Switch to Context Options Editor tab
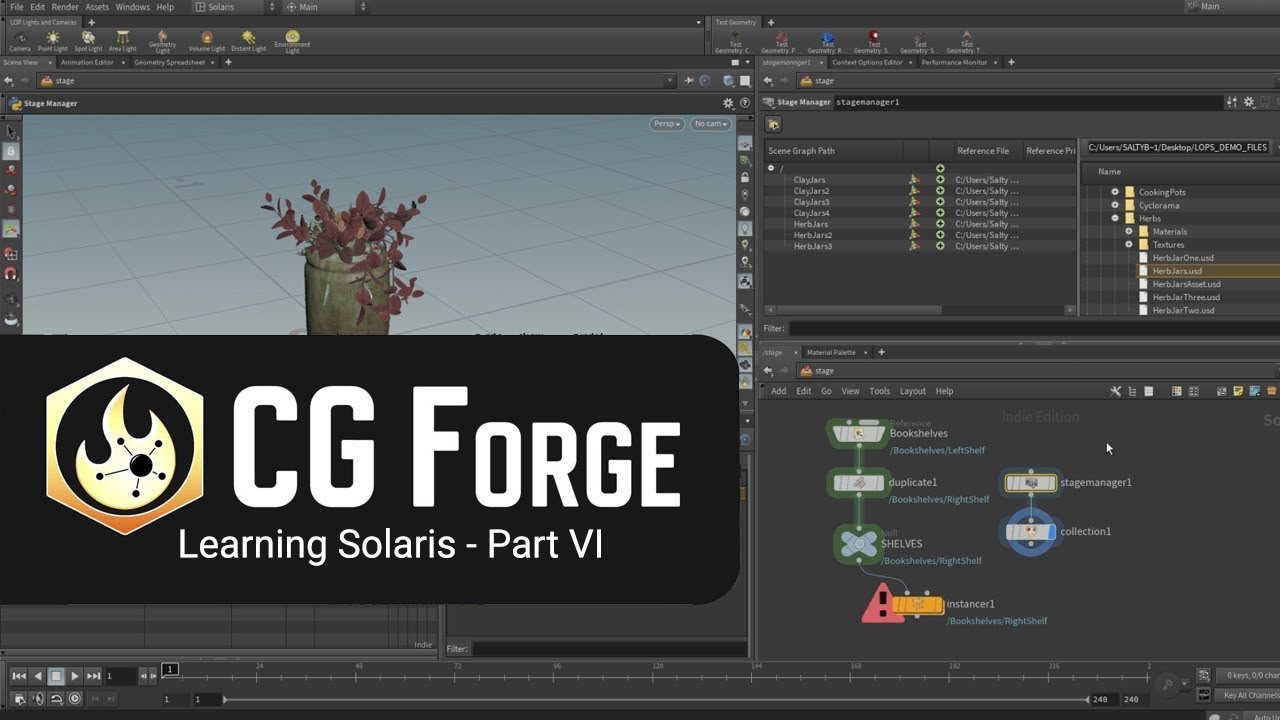This screenshot has height=720, width=1280. (x=867, y=62)
